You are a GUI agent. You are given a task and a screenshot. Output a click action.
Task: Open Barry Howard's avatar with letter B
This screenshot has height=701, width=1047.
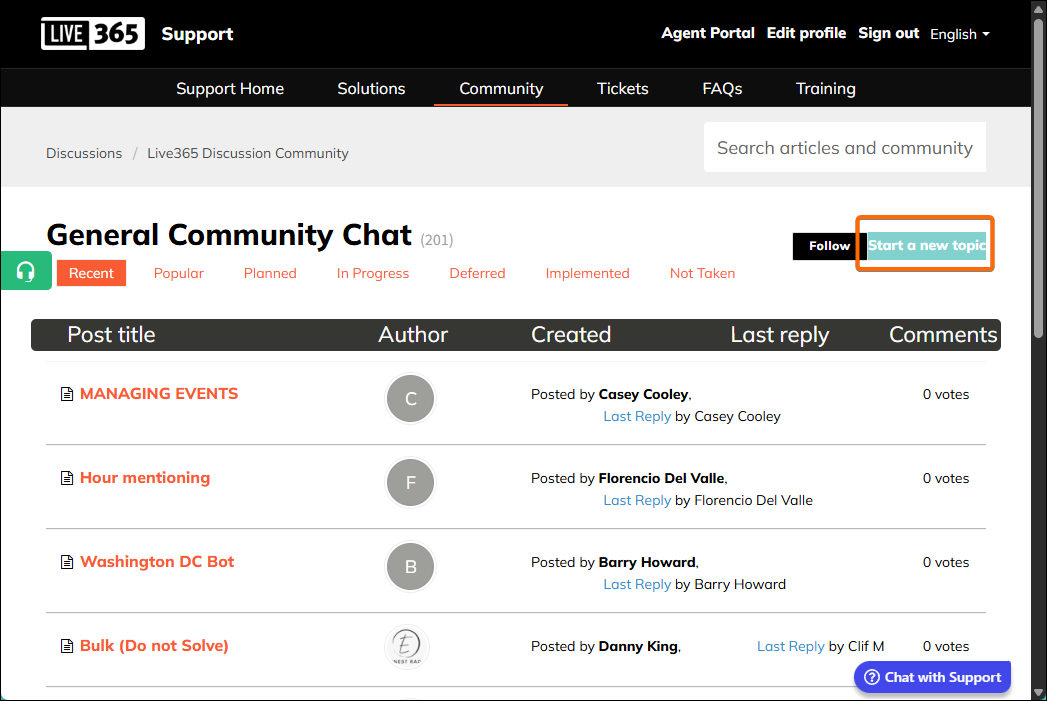(x=411, y=567)
